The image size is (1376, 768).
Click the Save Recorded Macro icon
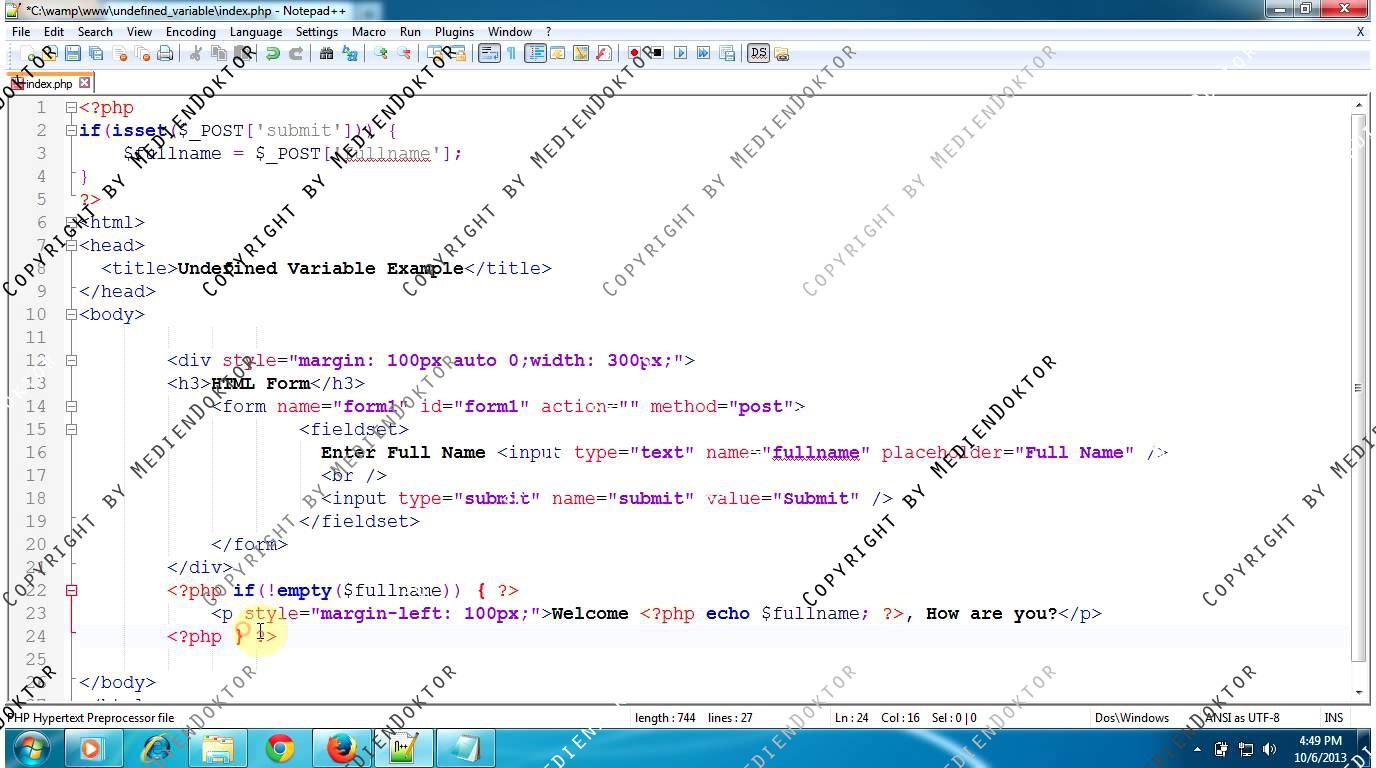click(727, 53)
